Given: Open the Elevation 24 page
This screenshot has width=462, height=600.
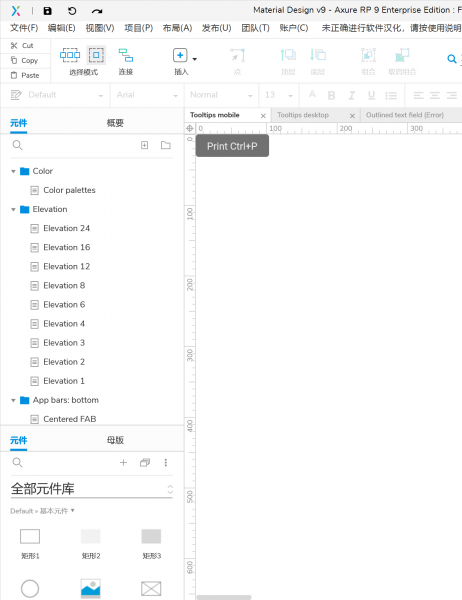Looking at the screenshot, I should pos(67,228).
